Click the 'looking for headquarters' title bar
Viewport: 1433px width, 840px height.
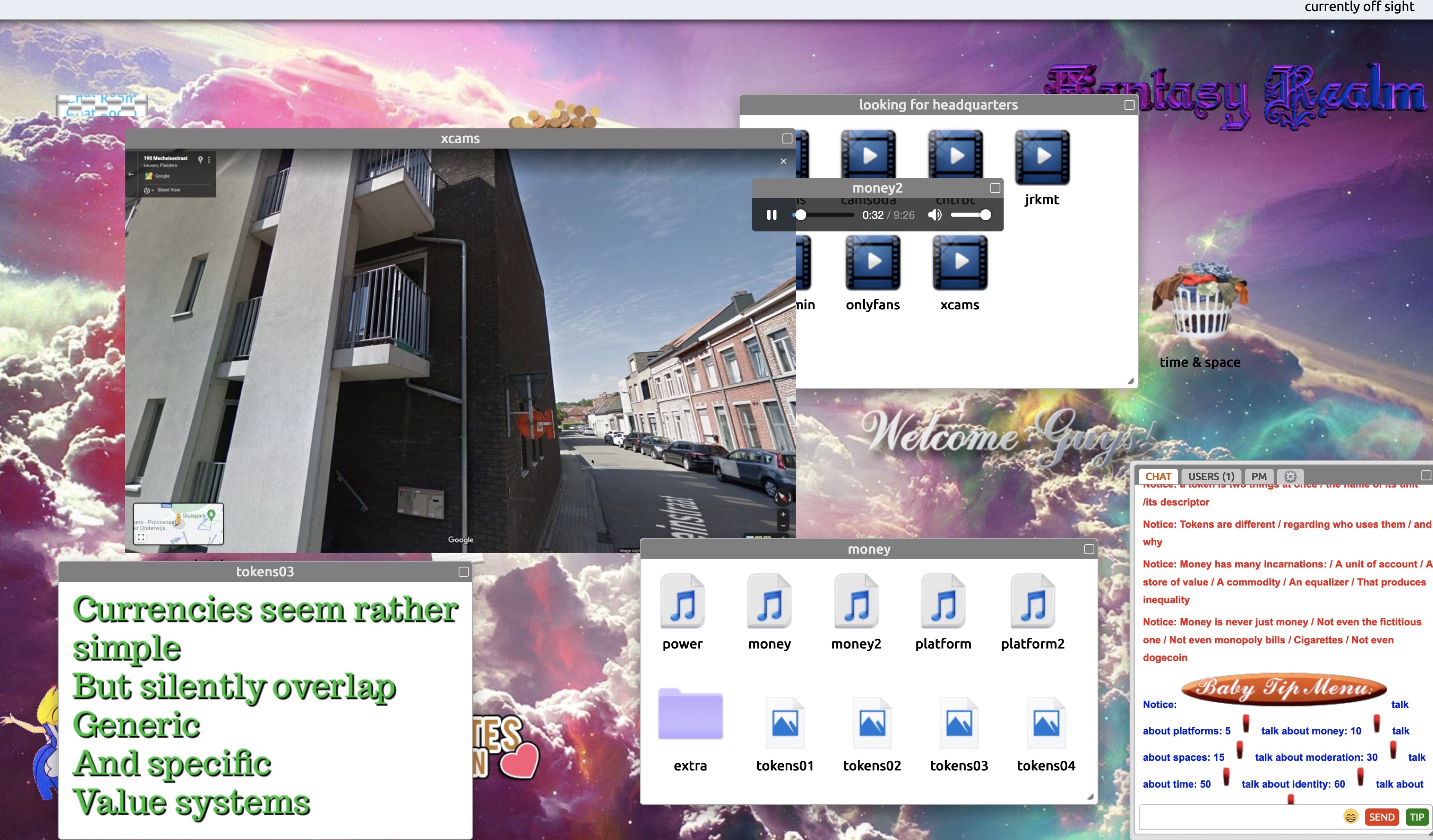[938, 105]
